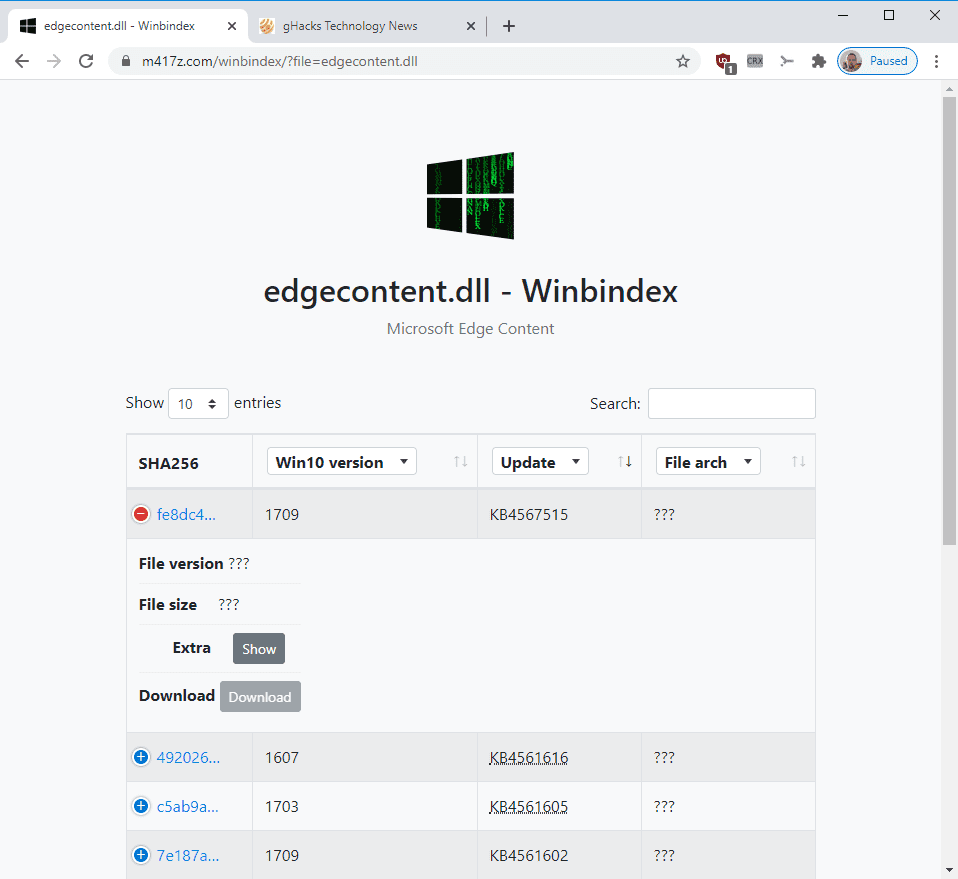This screenshot has width=958, height=879.
Task: Click the browser forward arrow
Action: pos(54,61)
